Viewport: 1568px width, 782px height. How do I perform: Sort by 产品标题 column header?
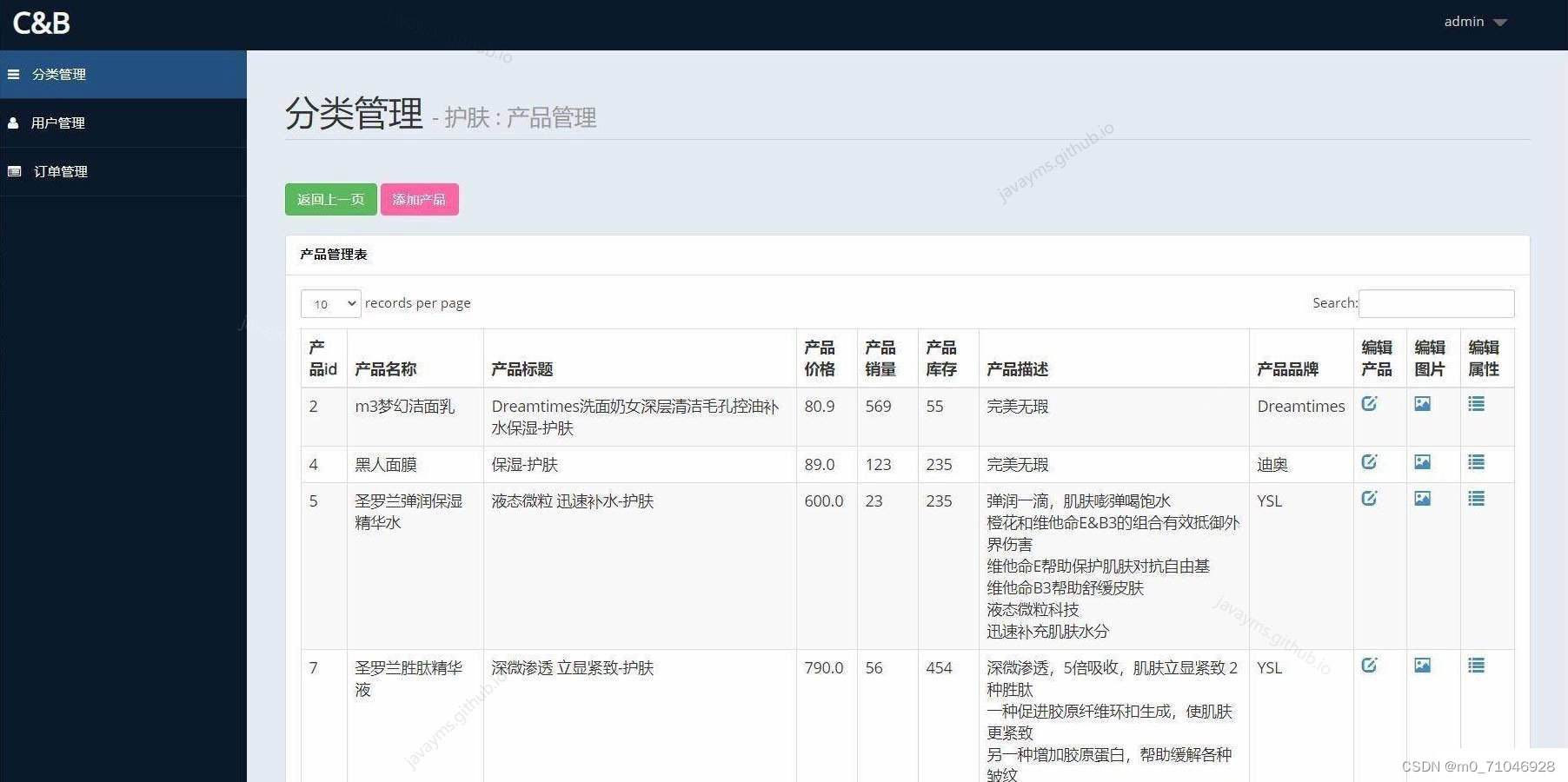pyautogui.click(x=640, y=358)
